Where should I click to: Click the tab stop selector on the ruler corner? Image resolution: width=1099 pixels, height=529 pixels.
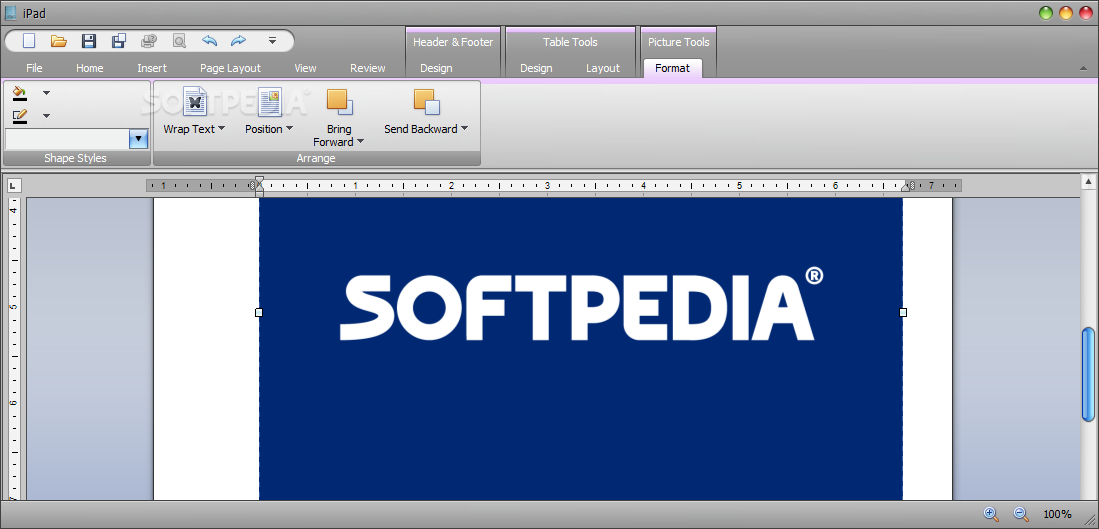(14, 186)
